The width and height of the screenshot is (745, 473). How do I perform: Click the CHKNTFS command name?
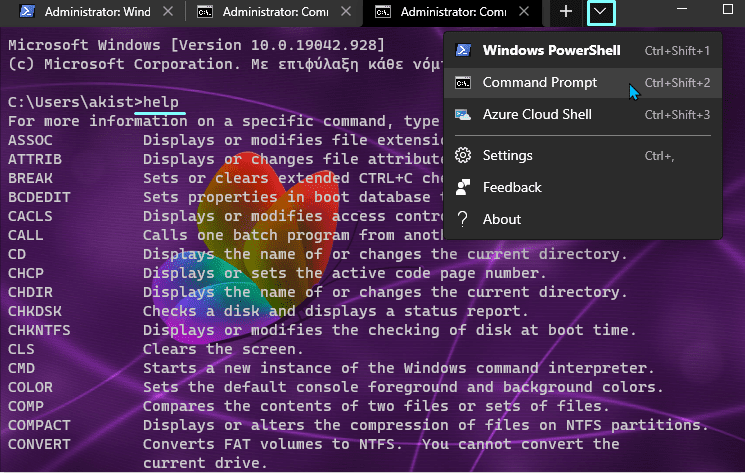click(x=39, y=330)
